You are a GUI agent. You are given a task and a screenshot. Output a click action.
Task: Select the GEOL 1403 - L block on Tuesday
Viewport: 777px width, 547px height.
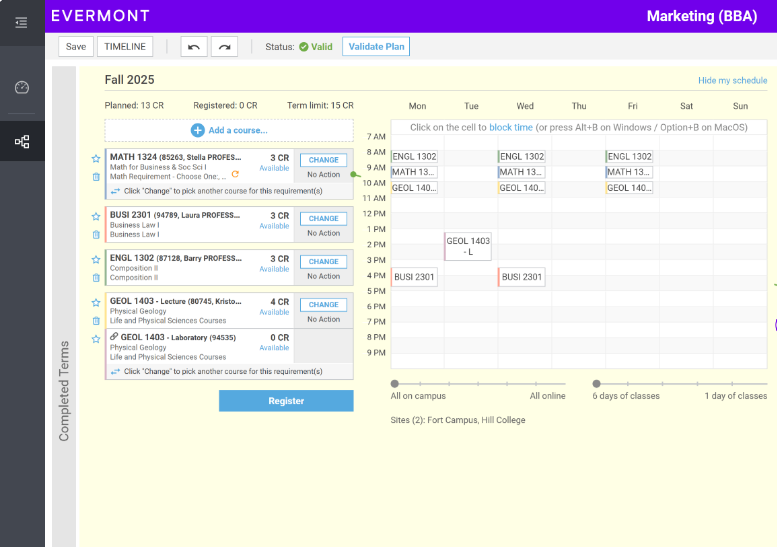point(468,246)
